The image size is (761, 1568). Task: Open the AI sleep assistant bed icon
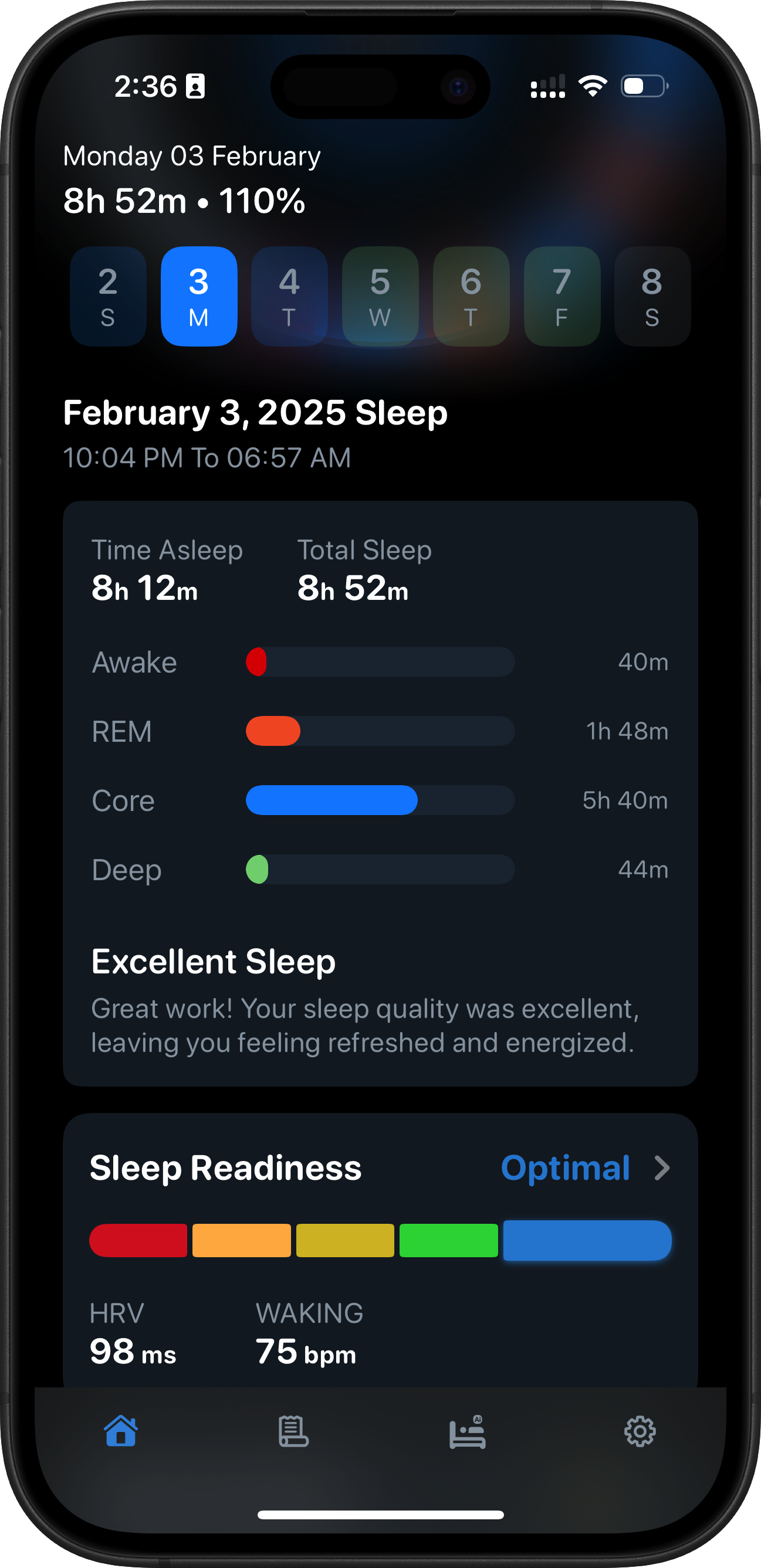click(x=466, y=1431)
